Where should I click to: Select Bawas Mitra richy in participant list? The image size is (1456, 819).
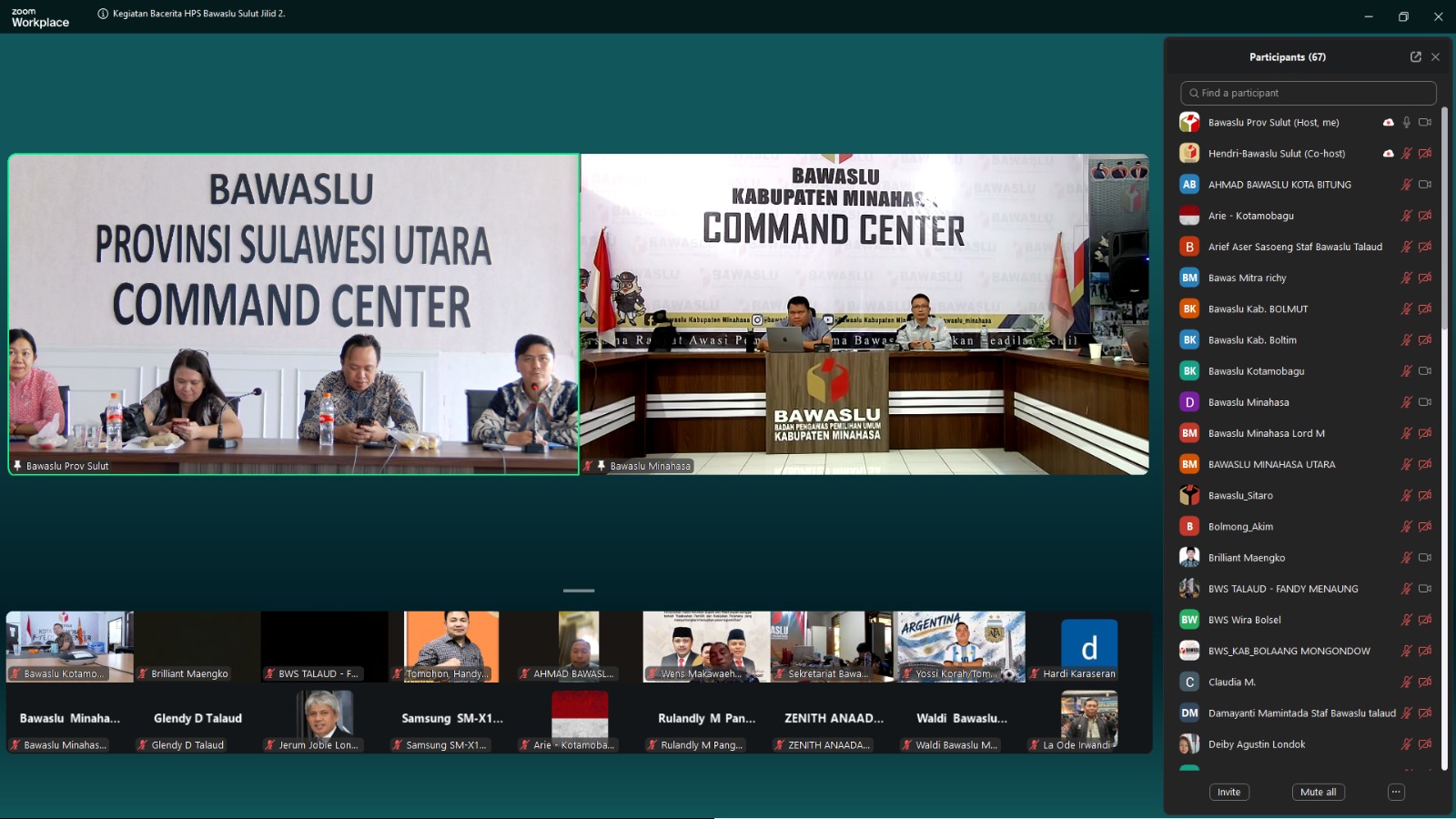[1247, 278]
